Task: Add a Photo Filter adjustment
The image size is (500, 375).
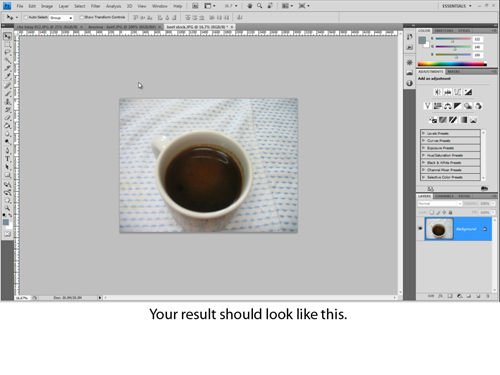Action: pos(468,106)
